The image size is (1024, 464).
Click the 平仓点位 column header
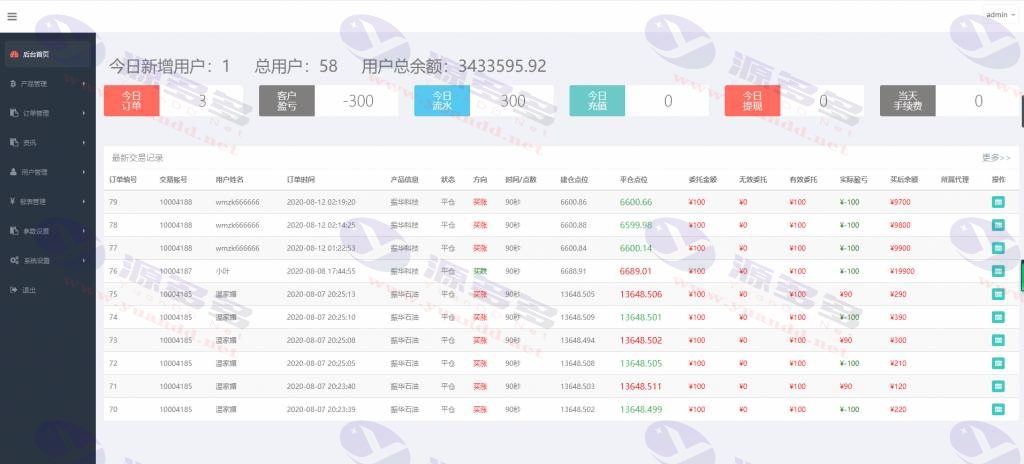633,179
